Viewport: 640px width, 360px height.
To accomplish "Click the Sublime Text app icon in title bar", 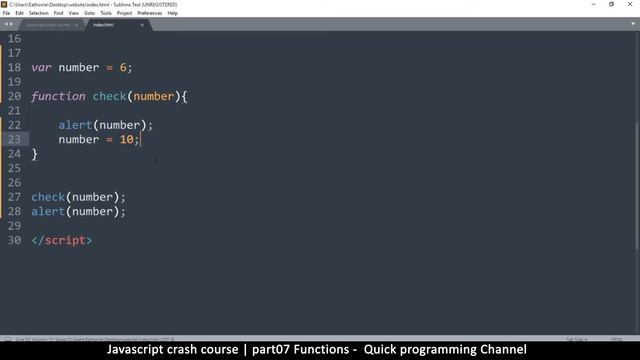I will click(x=4, y=4).
